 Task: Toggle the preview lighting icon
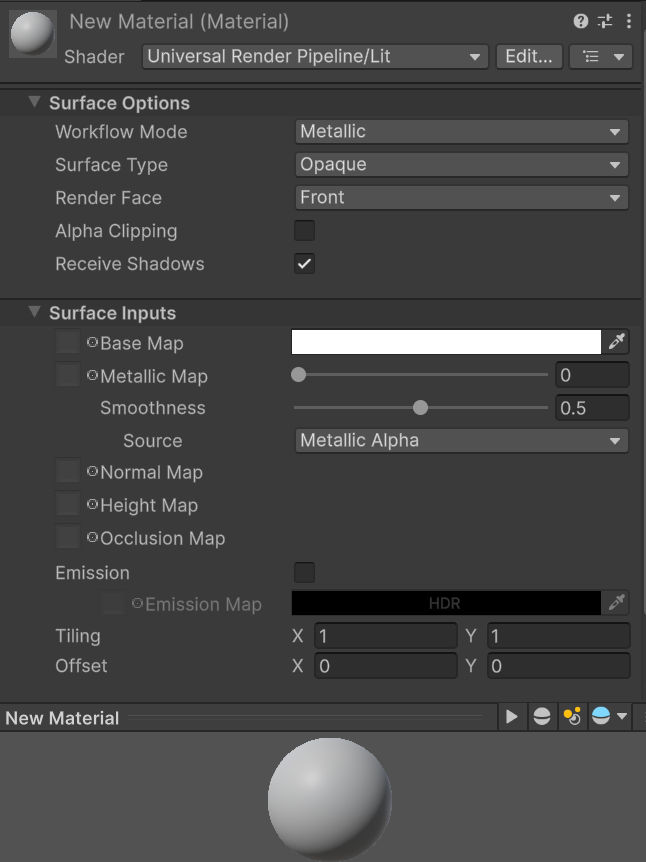point(572,716)
